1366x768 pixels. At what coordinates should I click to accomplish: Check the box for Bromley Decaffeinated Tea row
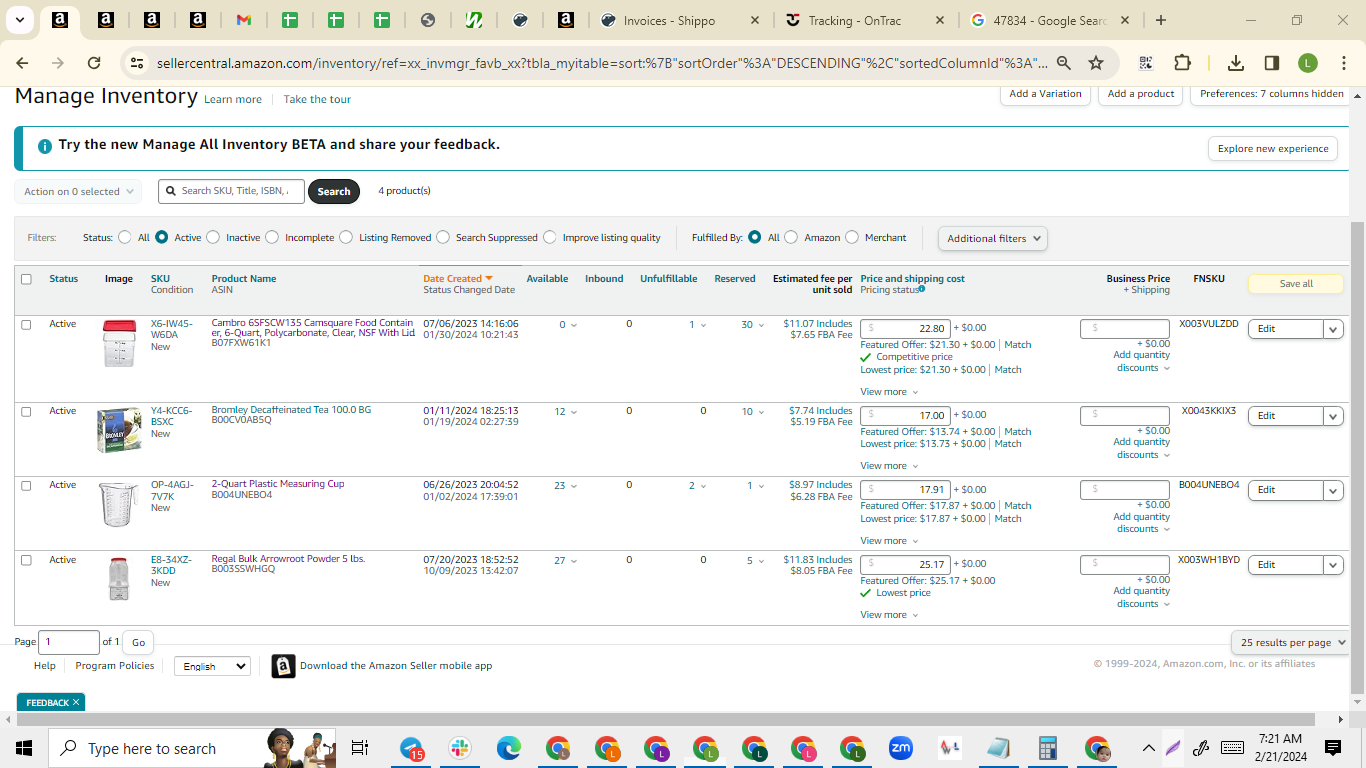[x=26, y=411]
